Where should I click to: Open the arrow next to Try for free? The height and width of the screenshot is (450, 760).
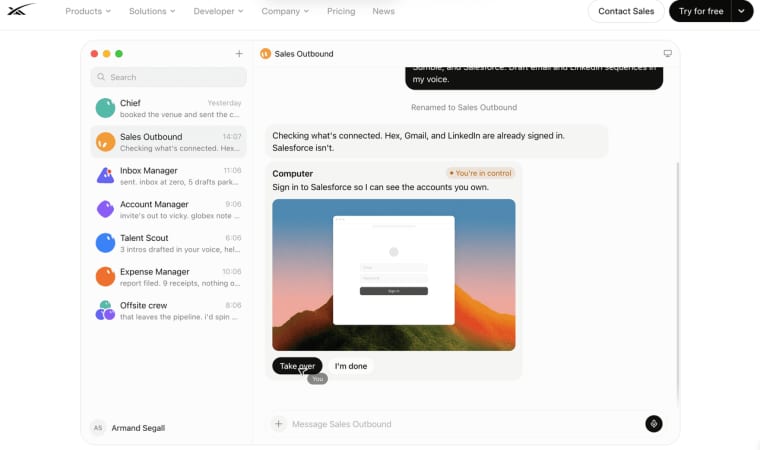[x=742, y=11]
